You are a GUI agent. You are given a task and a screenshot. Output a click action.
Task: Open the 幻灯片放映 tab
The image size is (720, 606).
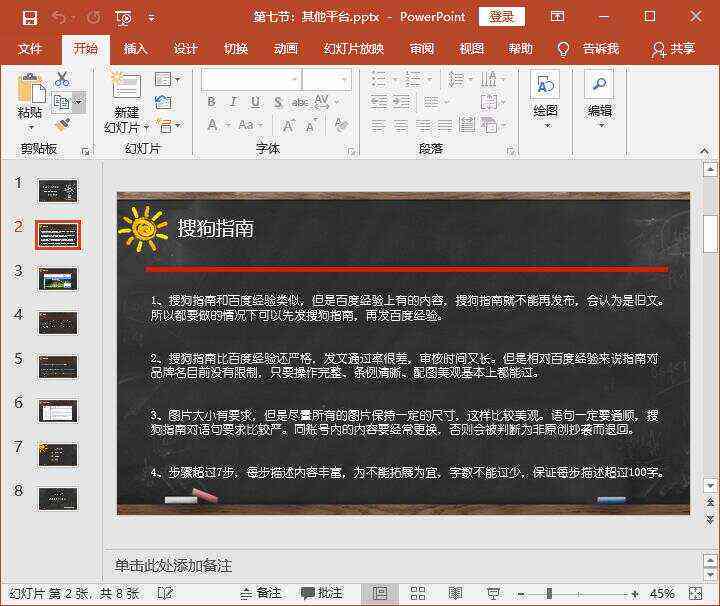(353, 48)
